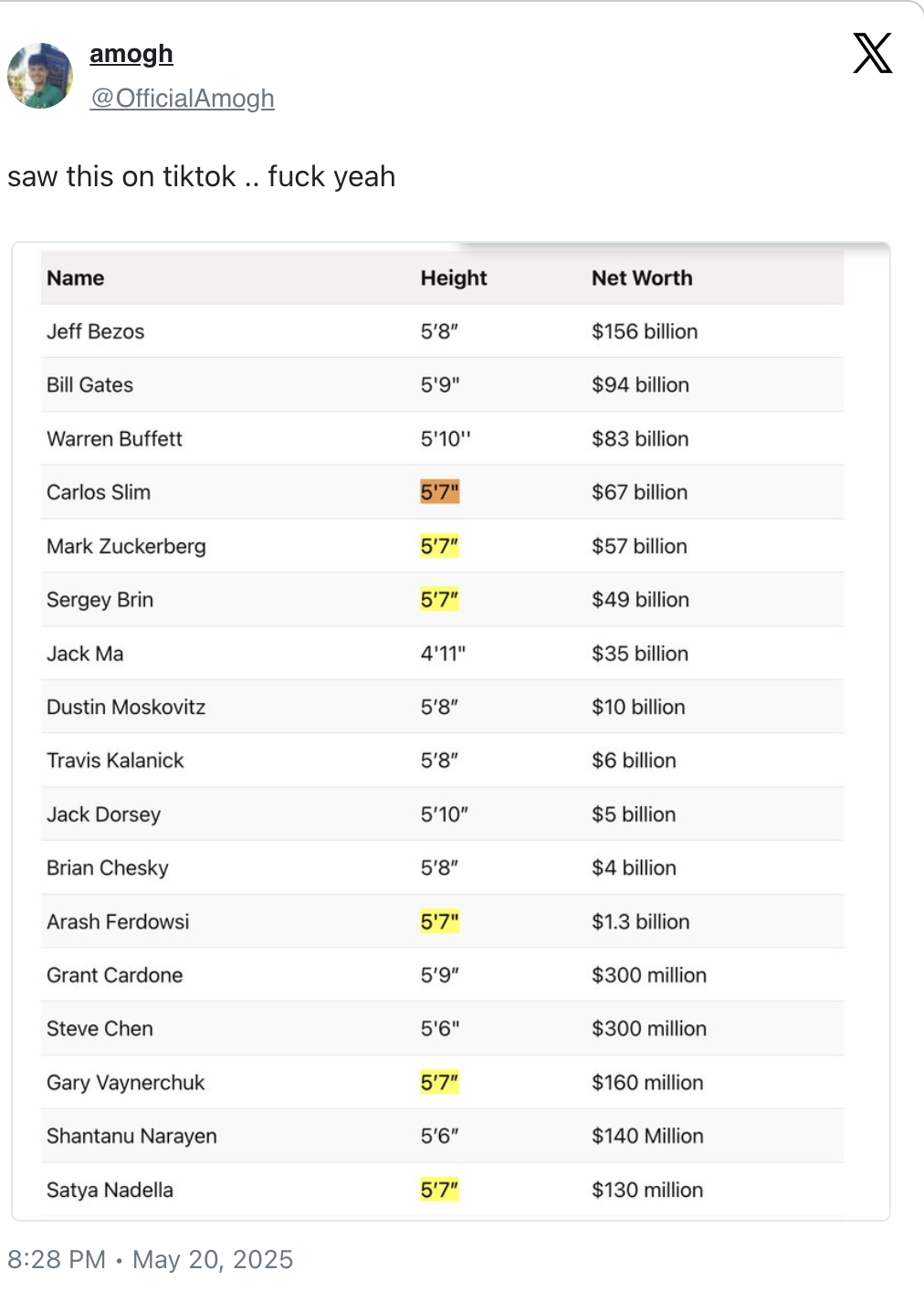Click Jack Ma's 4'11" height cell

[x=443, y=654]
